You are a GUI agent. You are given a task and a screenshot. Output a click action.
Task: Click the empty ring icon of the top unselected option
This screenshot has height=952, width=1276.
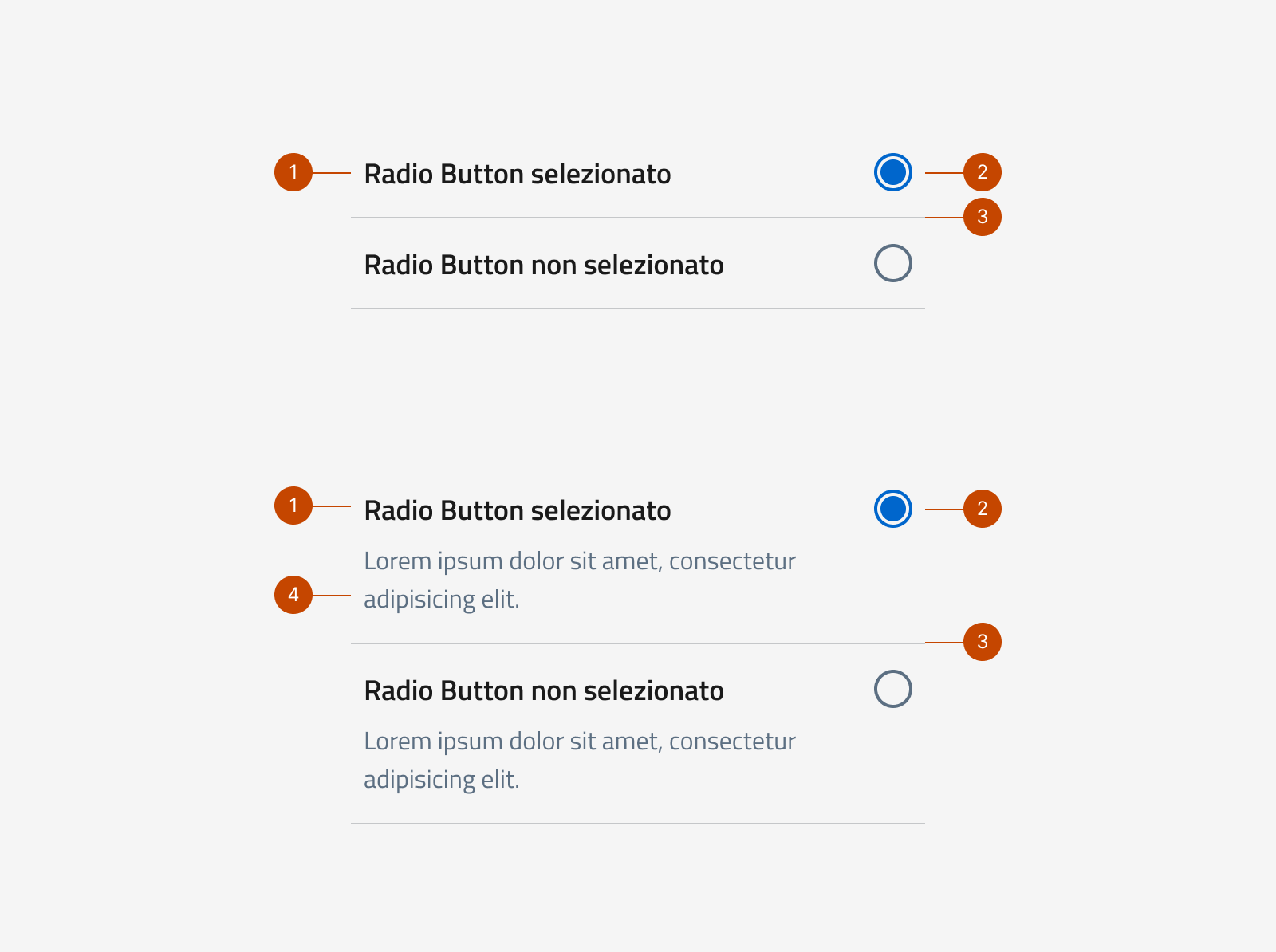(x=893, y=263)
